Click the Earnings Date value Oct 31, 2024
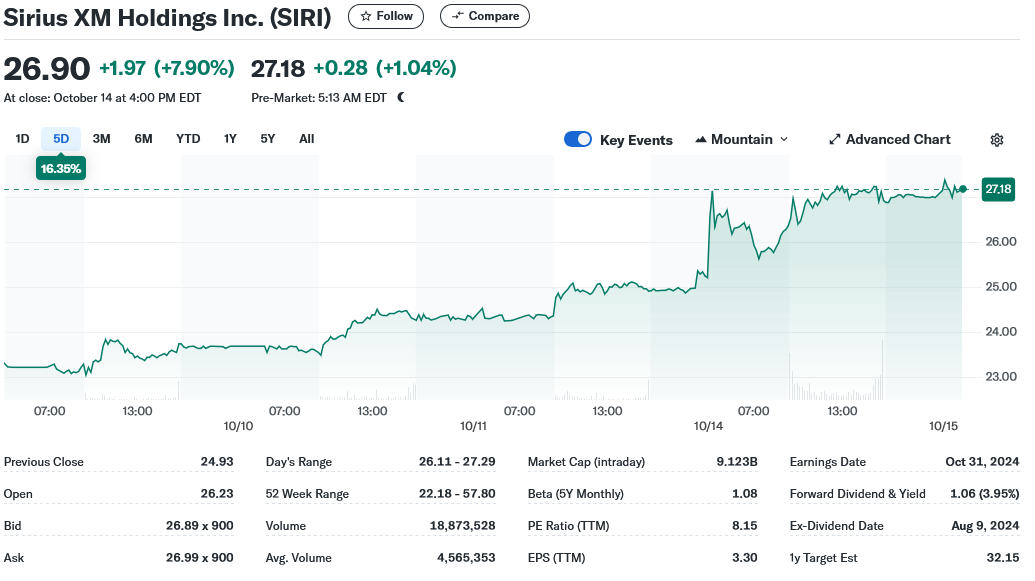1035x581 pixels. (x=982, y=461)
